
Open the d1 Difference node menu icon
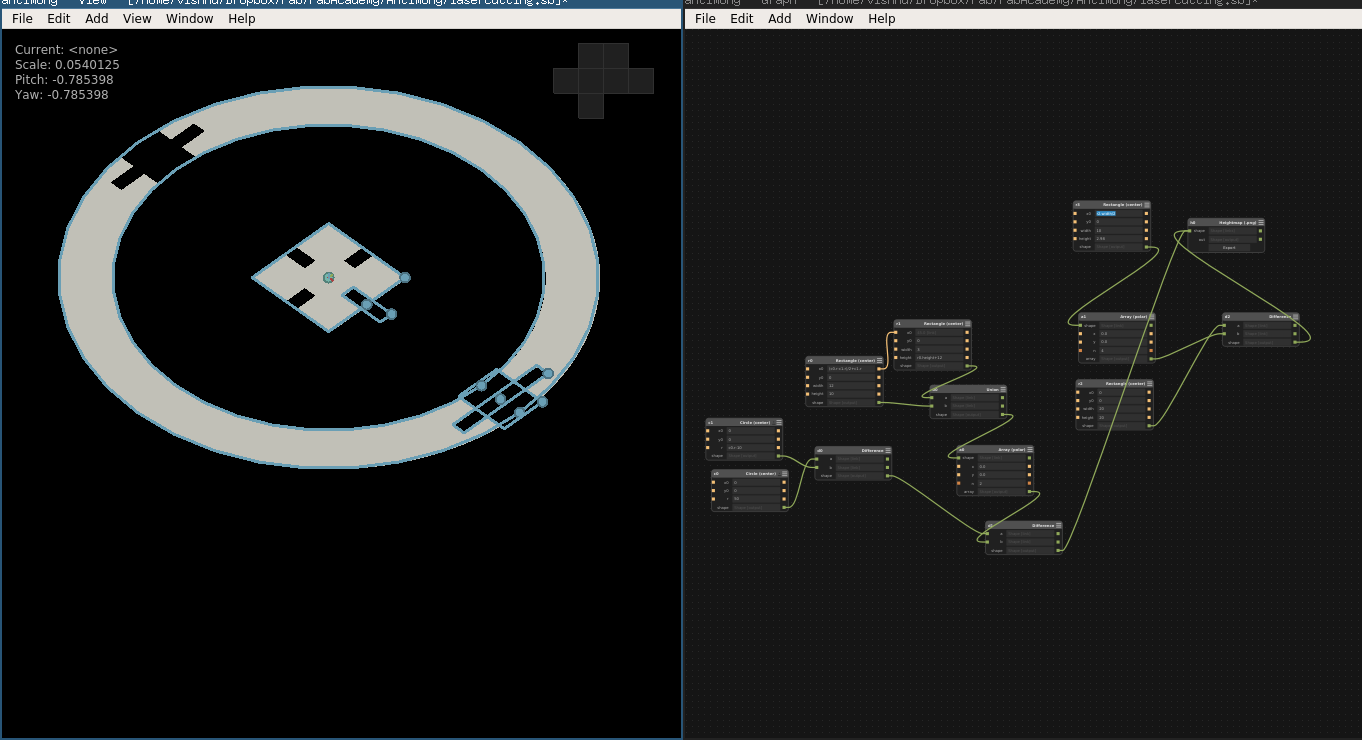pos(1058,525)
